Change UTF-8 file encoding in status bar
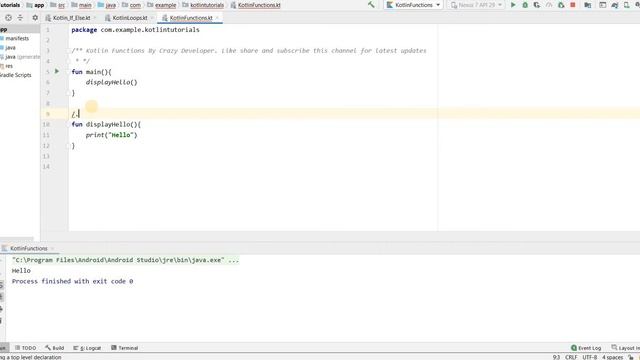The image size is (640, 360). [590, 357]
